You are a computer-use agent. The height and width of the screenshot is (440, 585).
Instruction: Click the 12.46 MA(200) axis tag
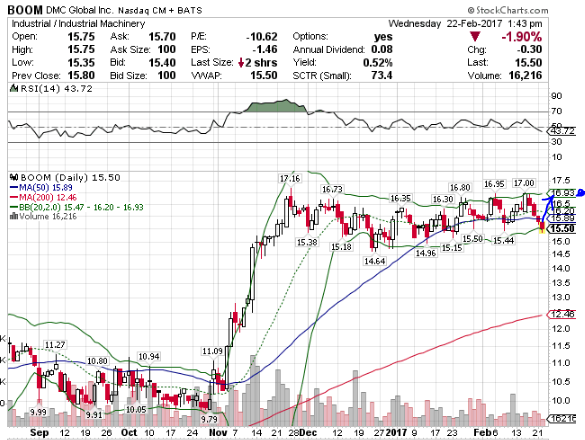562,314
